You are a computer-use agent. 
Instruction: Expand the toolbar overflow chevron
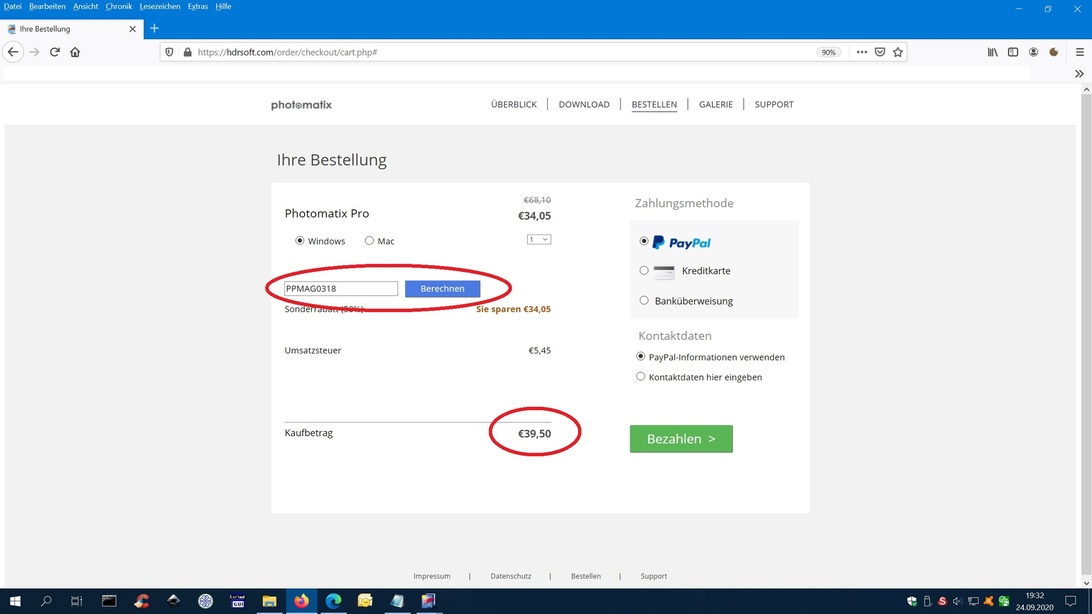click(1079, 74)
